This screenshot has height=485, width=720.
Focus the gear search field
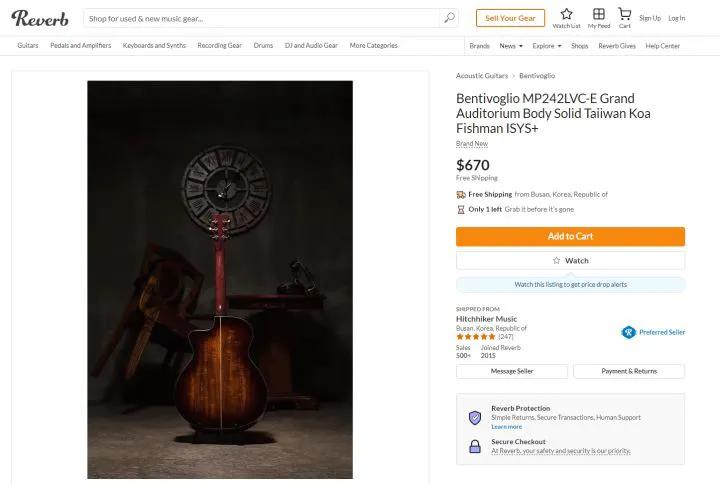click(260, 18)
